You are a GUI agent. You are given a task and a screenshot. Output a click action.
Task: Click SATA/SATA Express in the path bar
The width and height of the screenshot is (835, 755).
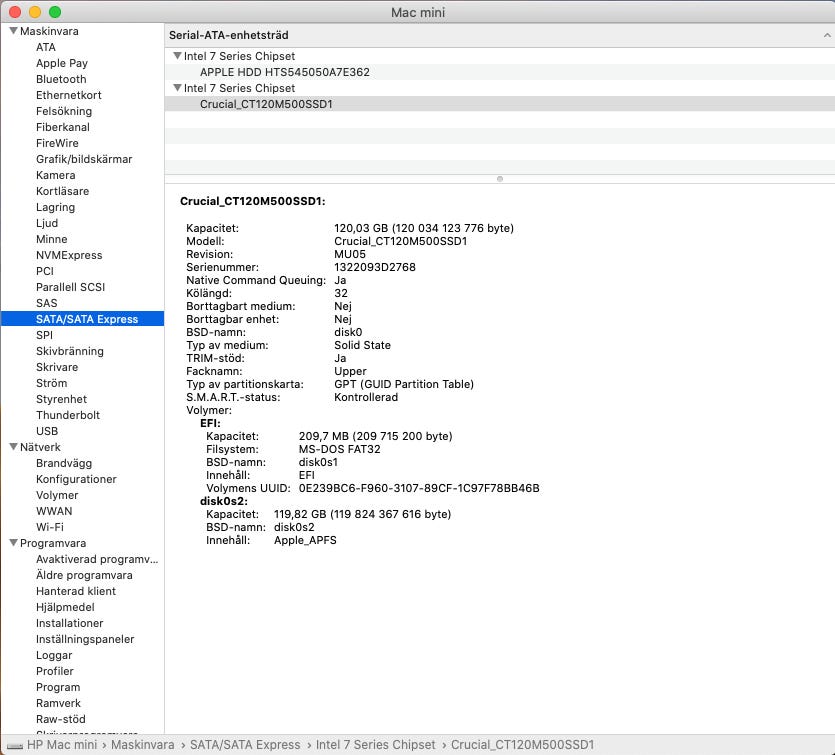tap(246, 745)
